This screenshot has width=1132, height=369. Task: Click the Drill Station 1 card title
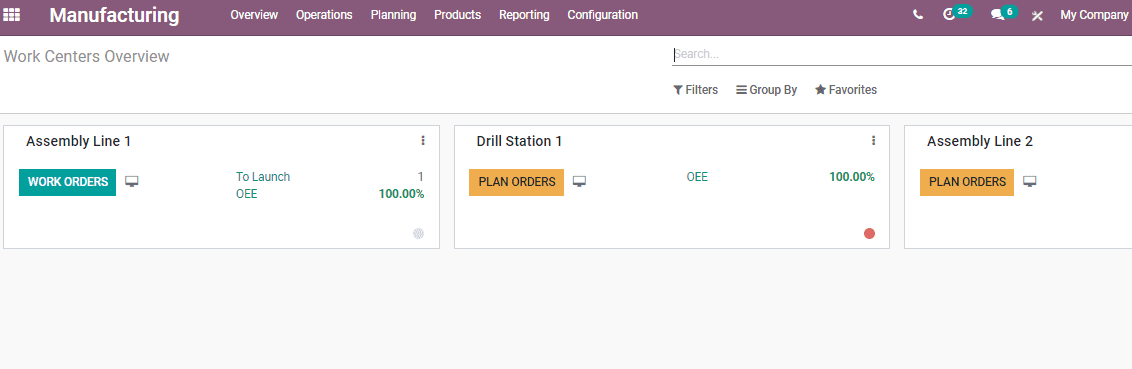[519, 142]
